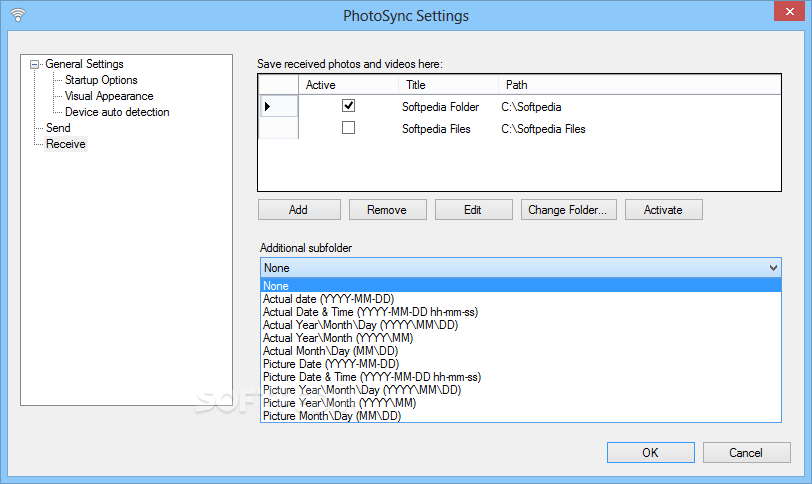Image resolution: width=812 pixels, height=484 pixels.
Task: Collapse the General Settings tree node
Action: [35, 65]
